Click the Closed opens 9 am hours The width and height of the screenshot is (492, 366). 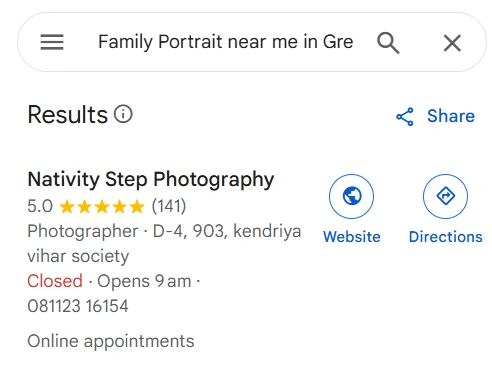click(113, 281)
